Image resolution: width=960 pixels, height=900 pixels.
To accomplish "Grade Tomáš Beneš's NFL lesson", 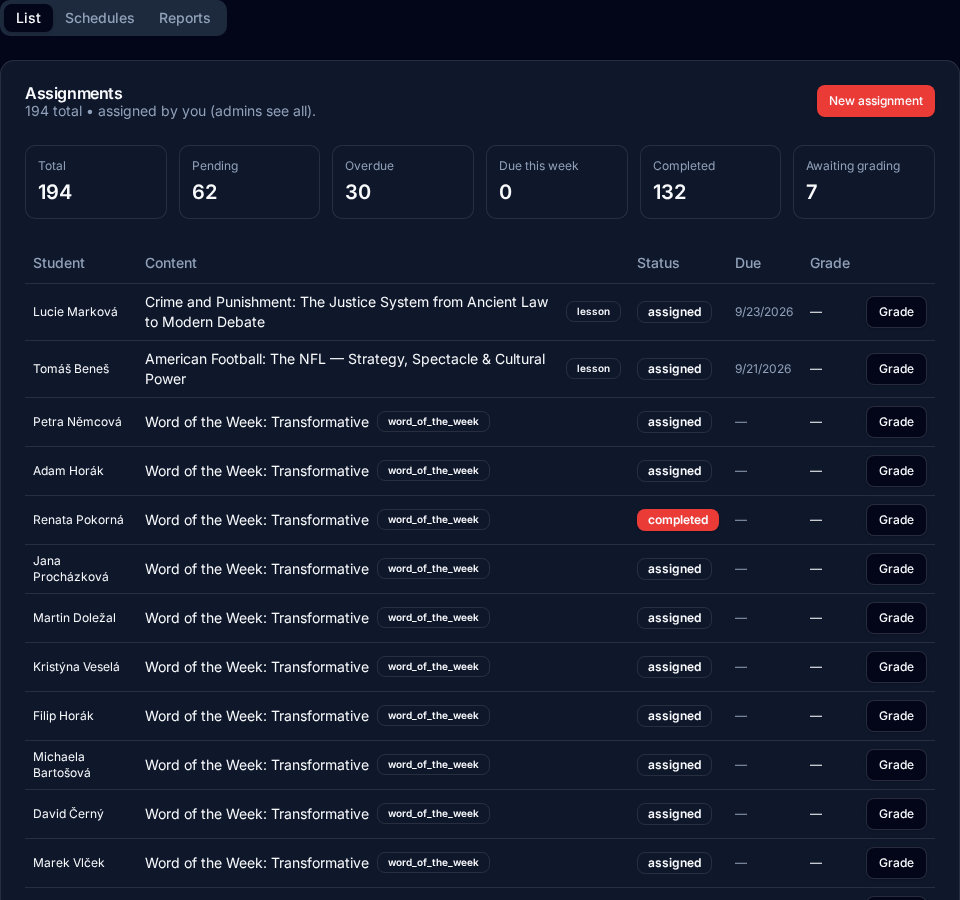I will pos(896,369).
